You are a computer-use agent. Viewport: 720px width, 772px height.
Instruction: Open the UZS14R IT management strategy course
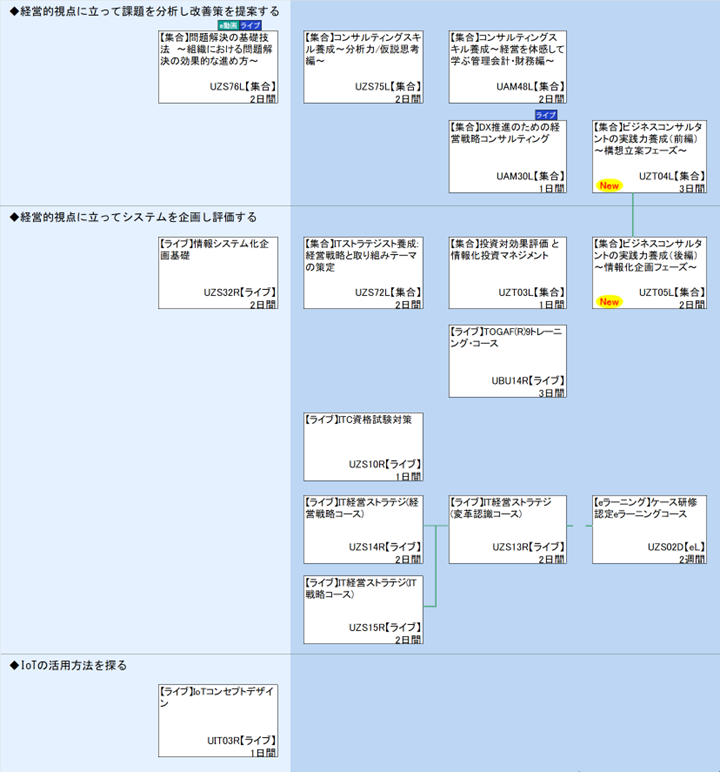click(x=363, y=529)
